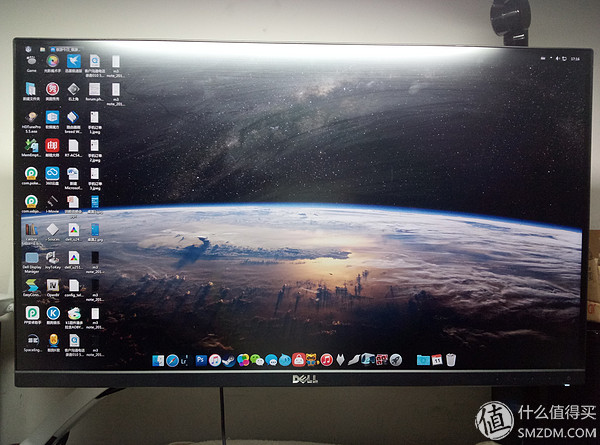The height and width of the screenshot is (445, 600).
Task: Open blue bird-shaped dock icon
Action: pos(285,360)
